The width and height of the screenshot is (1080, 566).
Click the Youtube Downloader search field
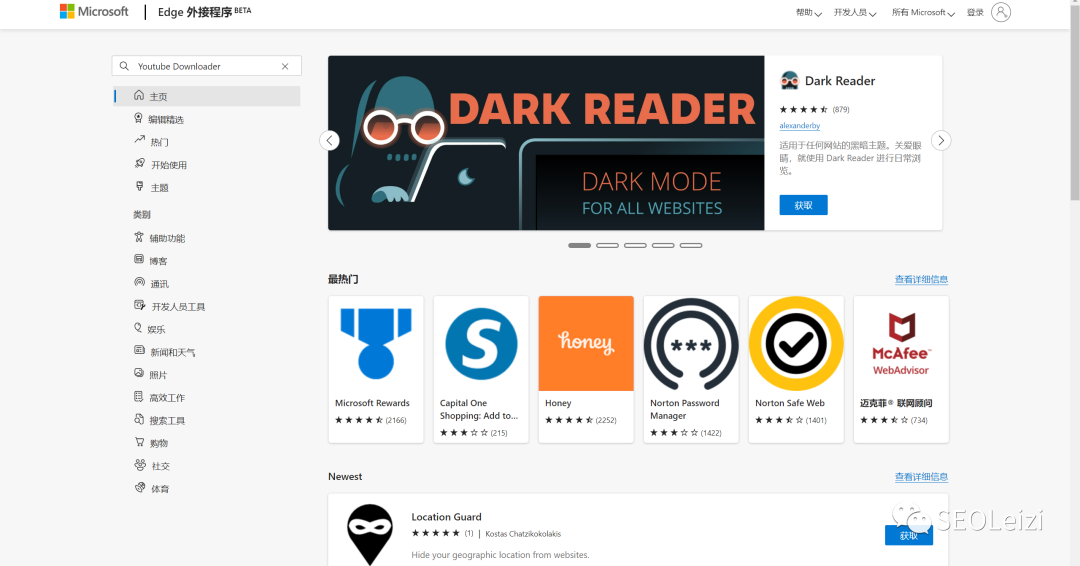pos(207,66)
